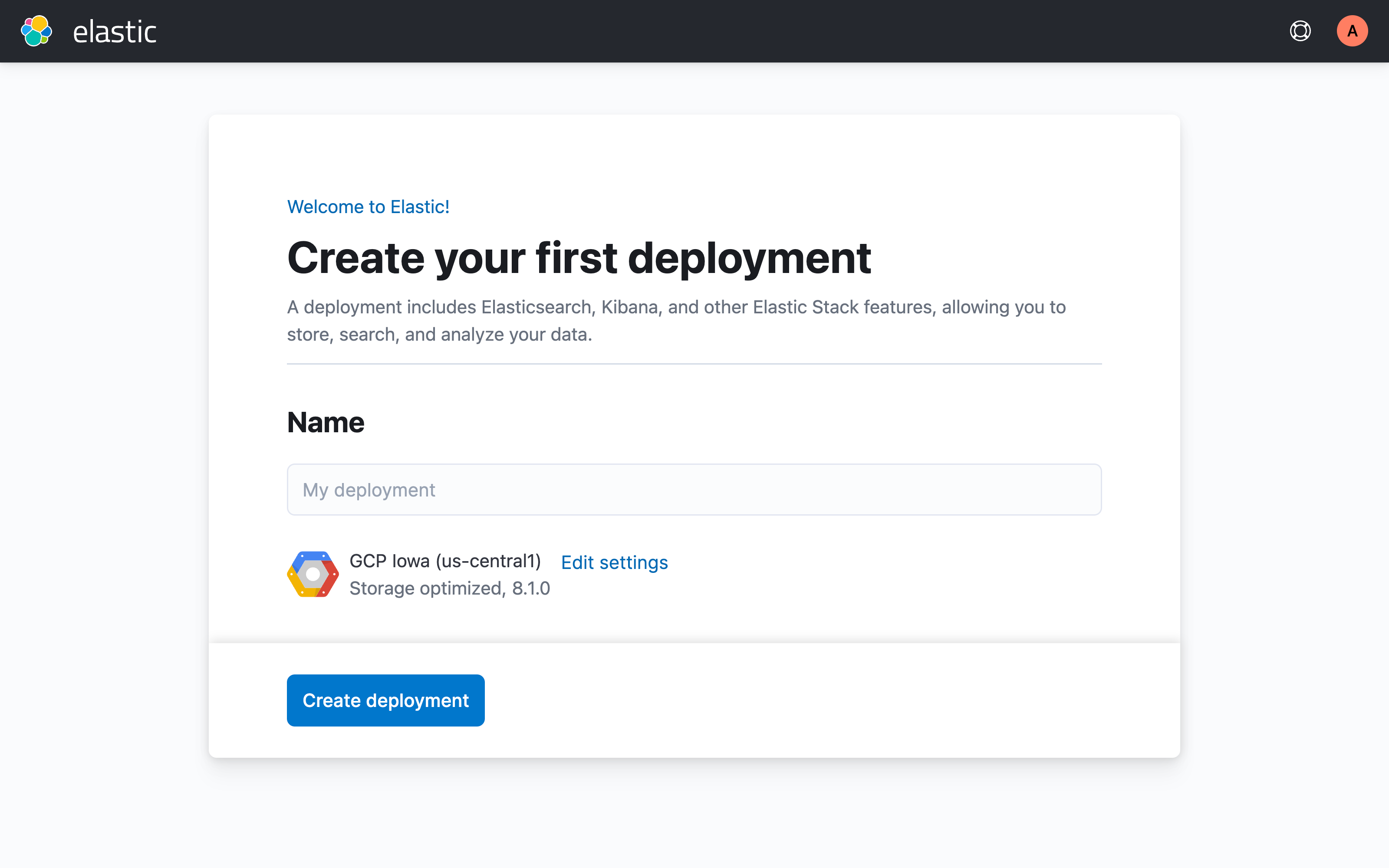
Task: Click the Google Cloud Platform logo
Action: point(313,574)
